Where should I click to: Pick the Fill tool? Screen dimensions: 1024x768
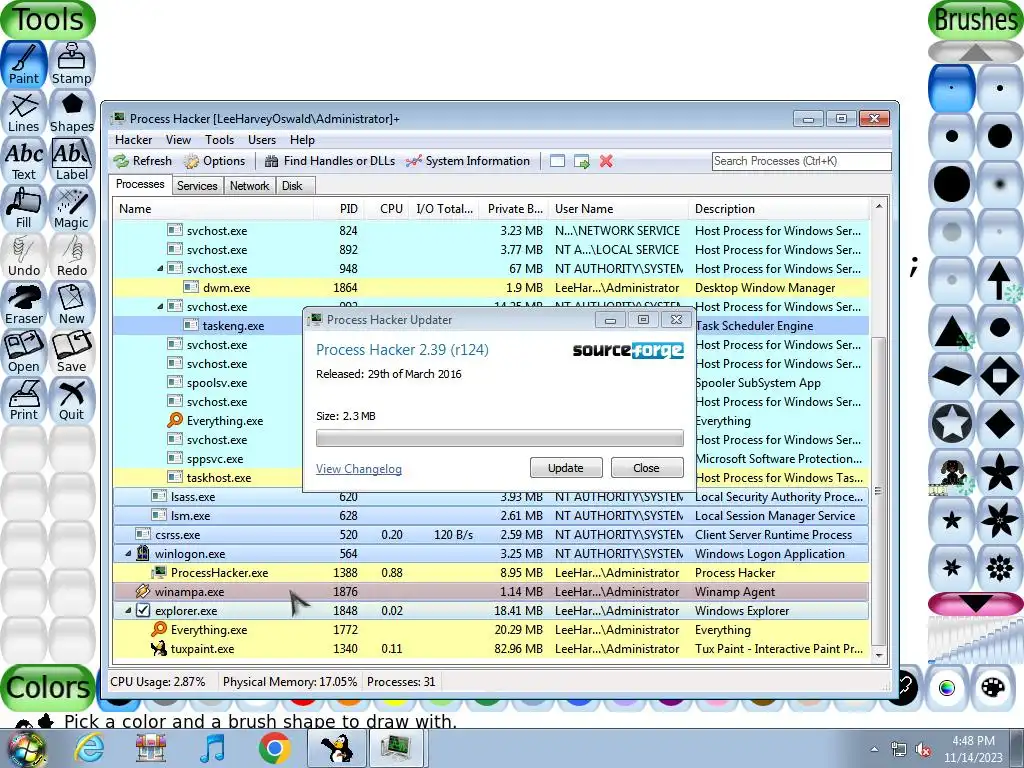point(24,208)
